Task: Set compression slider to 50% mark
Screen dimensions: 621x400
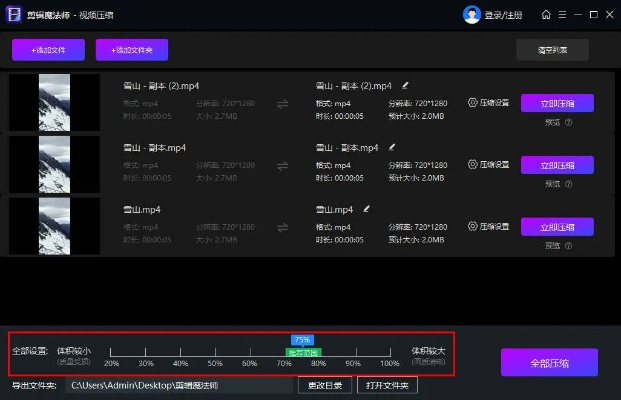Action: tap(215, 353)
